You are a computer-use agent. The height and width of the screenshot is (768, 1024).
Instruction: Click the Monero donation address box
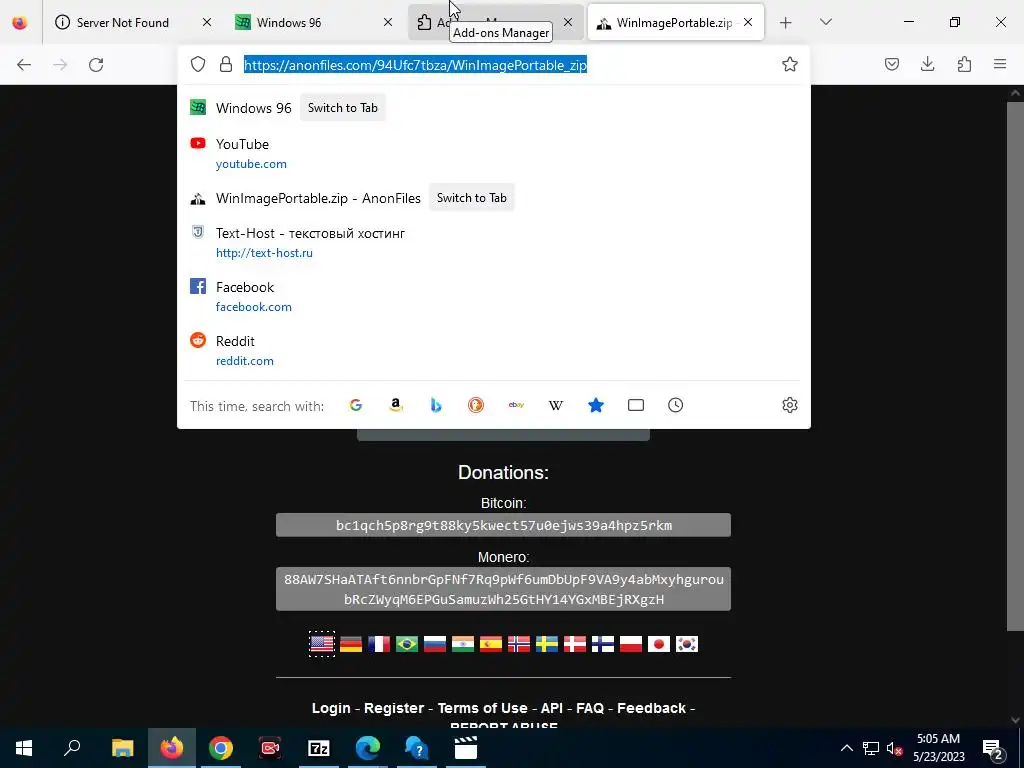[504, 589]
